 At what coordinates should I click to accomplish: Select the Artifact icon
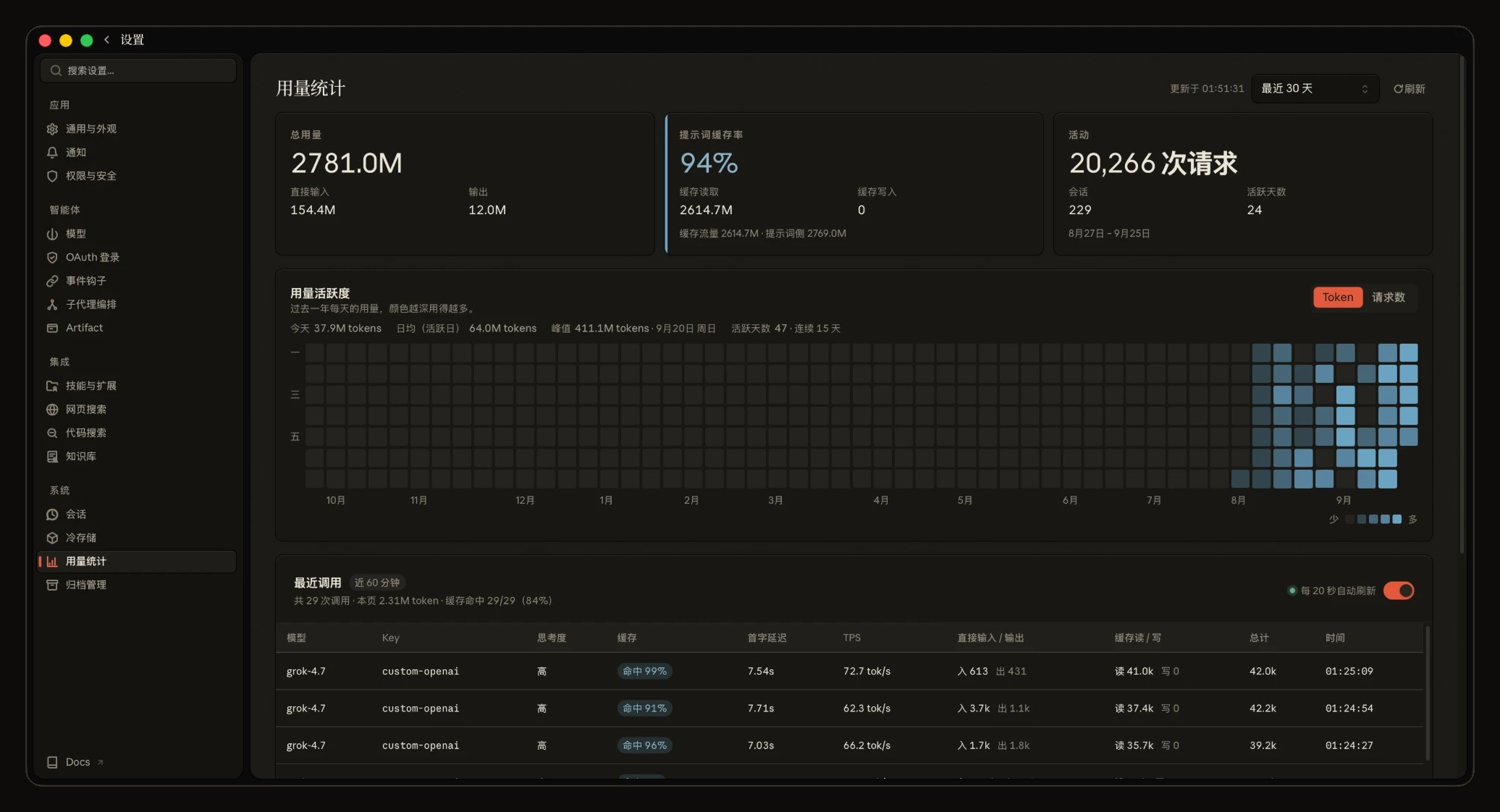tap(52, 328)
